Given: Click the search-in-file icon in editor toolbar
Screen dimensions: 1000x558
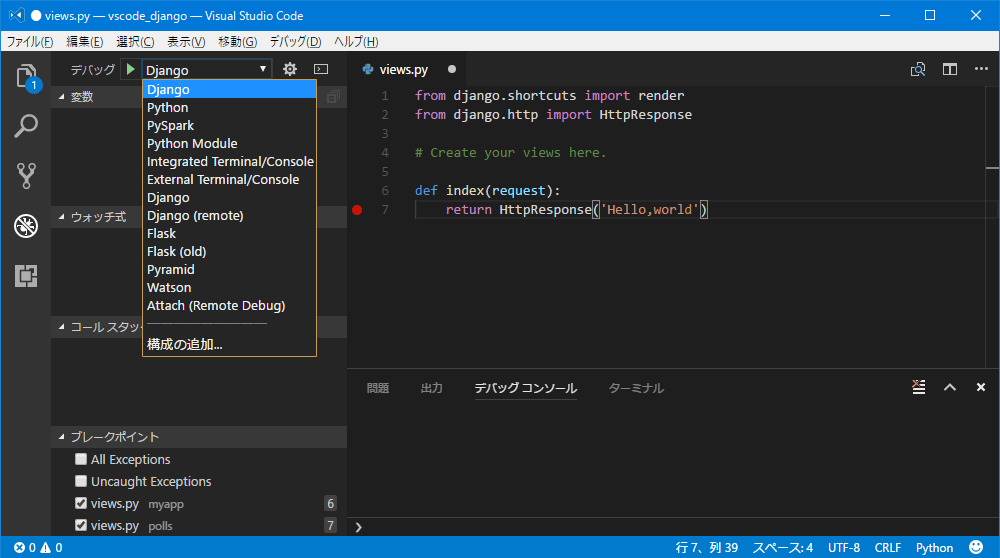Looking at the screenshot, I should (x=918, y=69).
